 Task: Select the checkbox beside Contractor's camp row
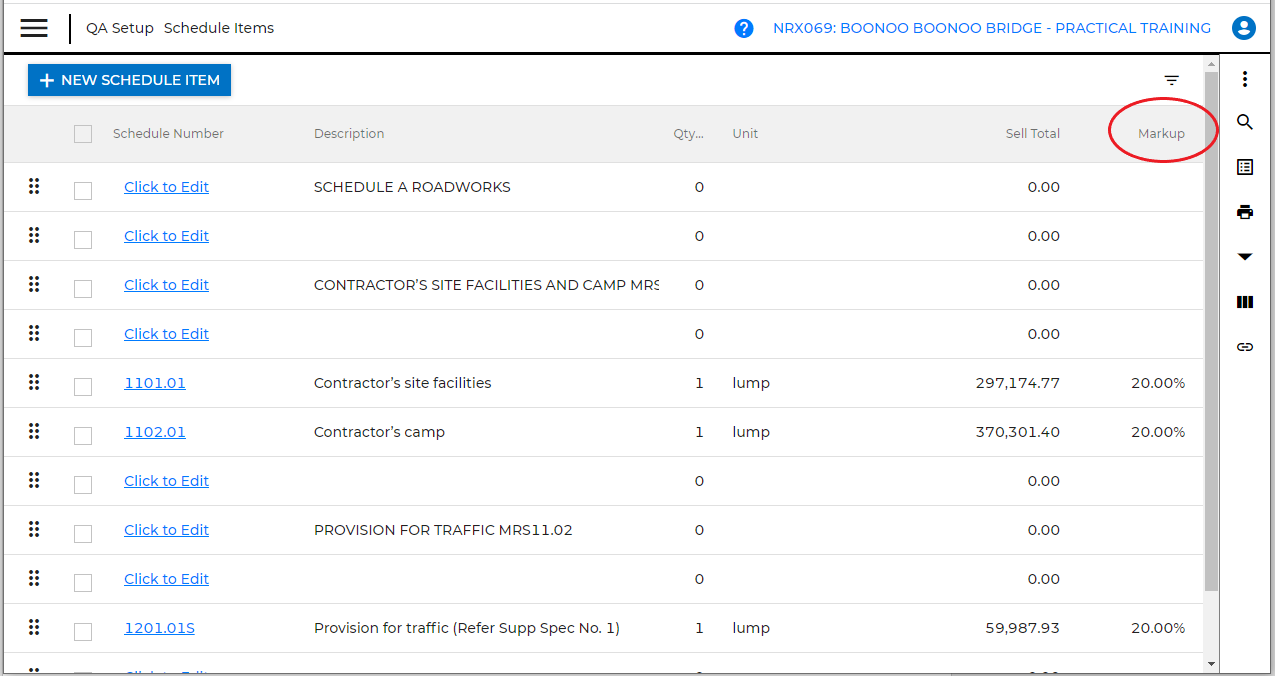click(83, 435)
